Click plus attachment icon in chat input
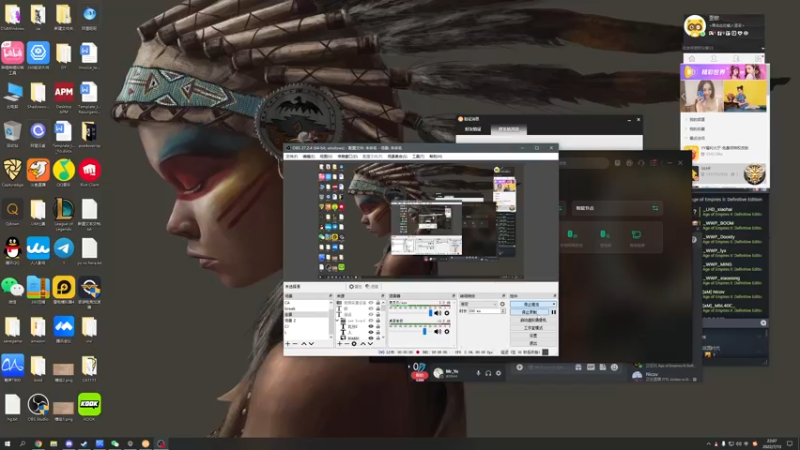 pyautogui.click(x=519, y=367)
